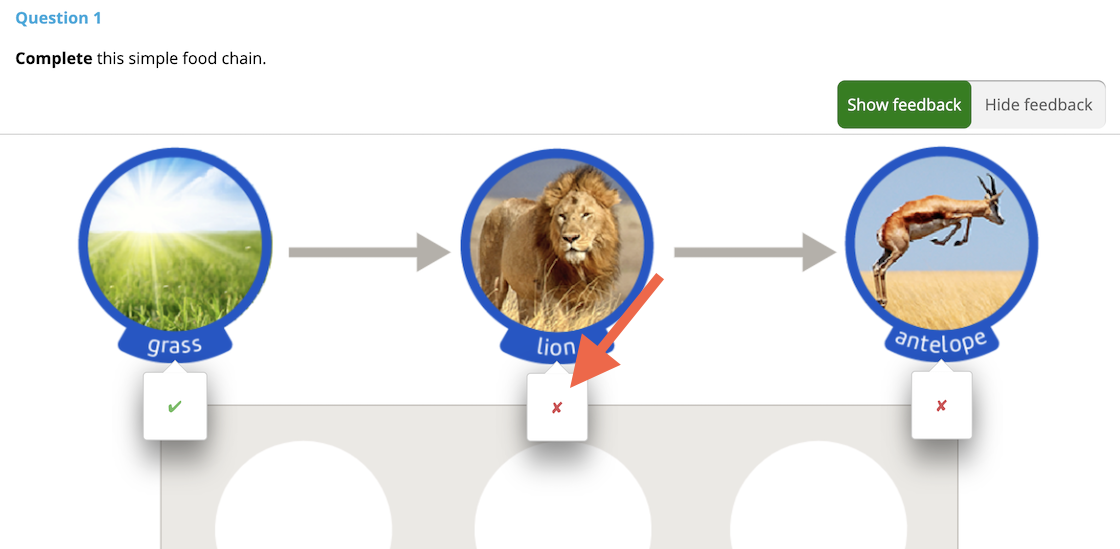Click the grass label banner

175,346
